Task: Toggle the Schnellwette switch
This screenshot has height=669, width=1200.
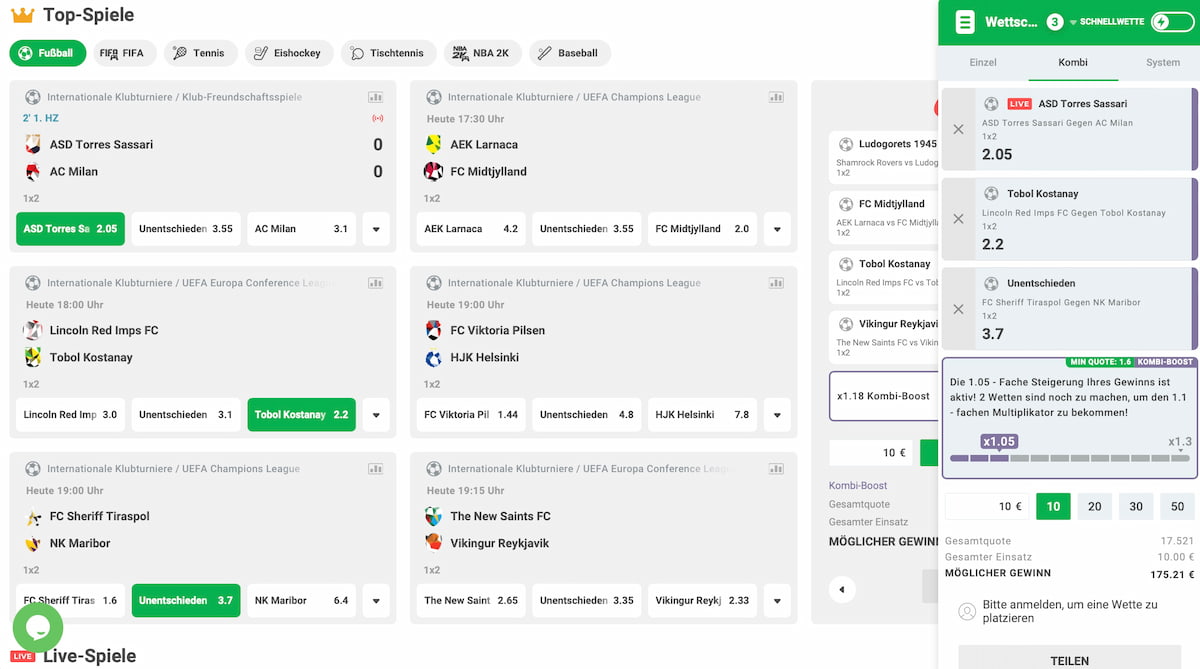Action: click(1173, 22)
